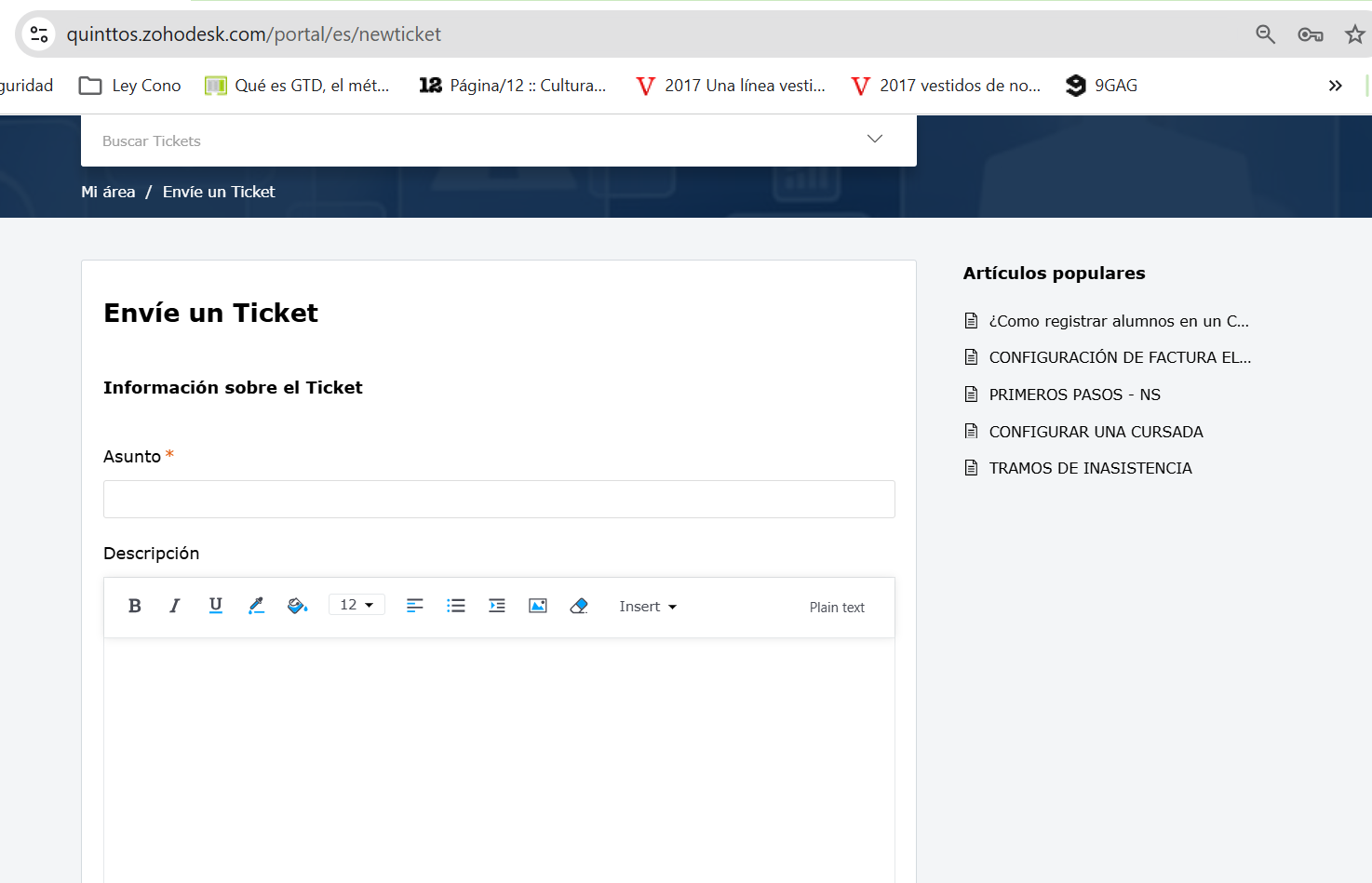
Task: Open the Qué es GTD bookmark
Action: point(297,86)
